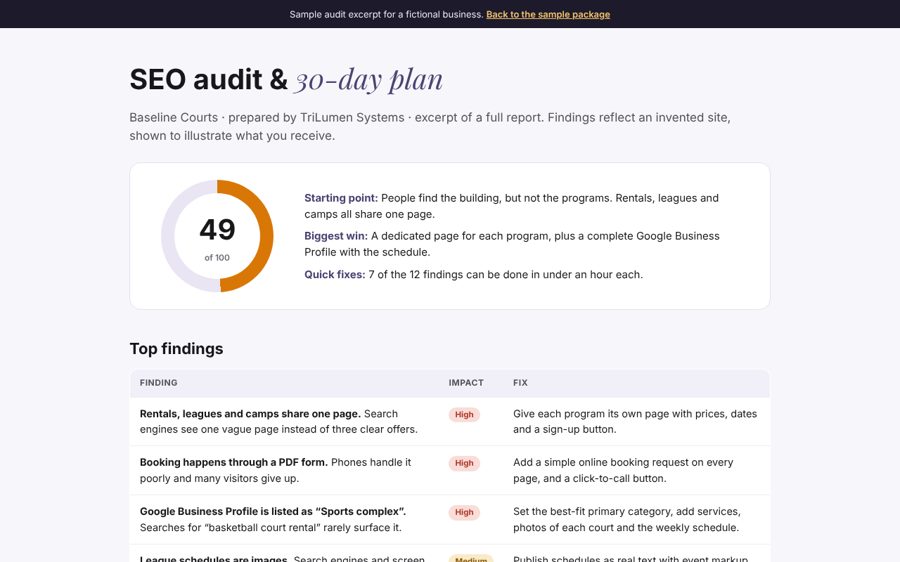This screenshot has width=900, height=562.
Task: Click the 'Top findings' heading
Action: tap(176, 348)
